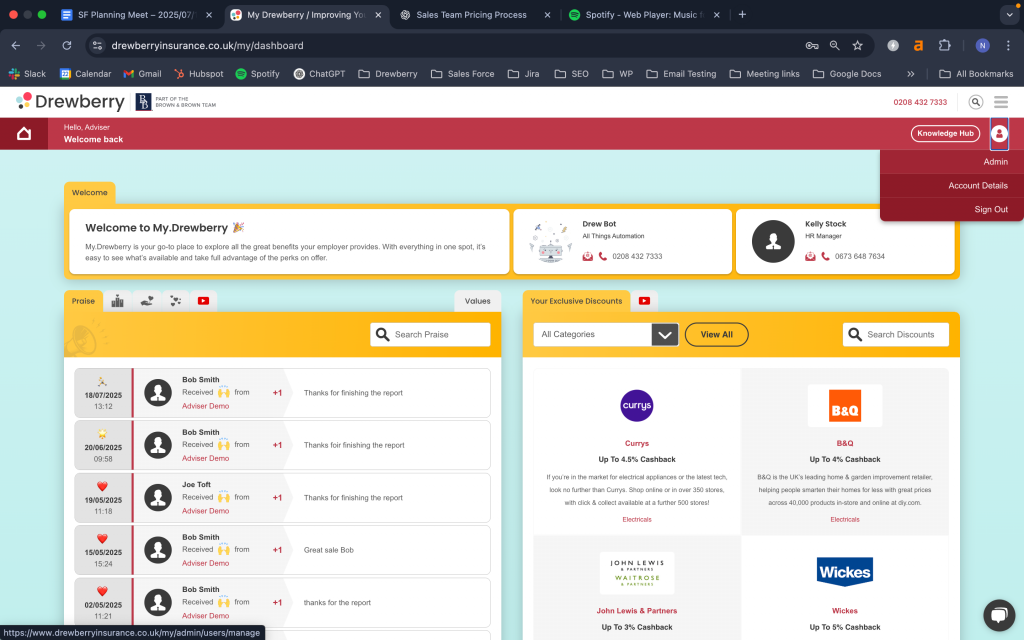Switch to the Values tab

point(477,301)
